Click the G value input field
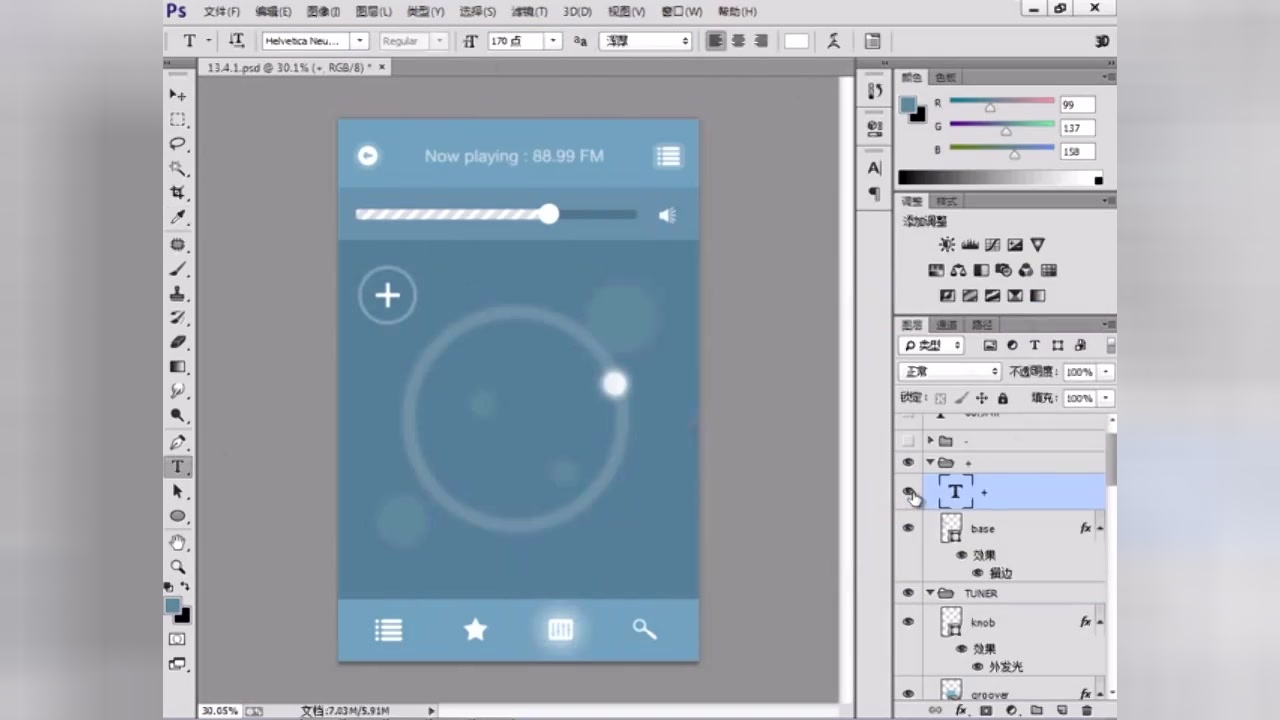The height and width of the screenshot is (720, 1280). pos(1078,128)
